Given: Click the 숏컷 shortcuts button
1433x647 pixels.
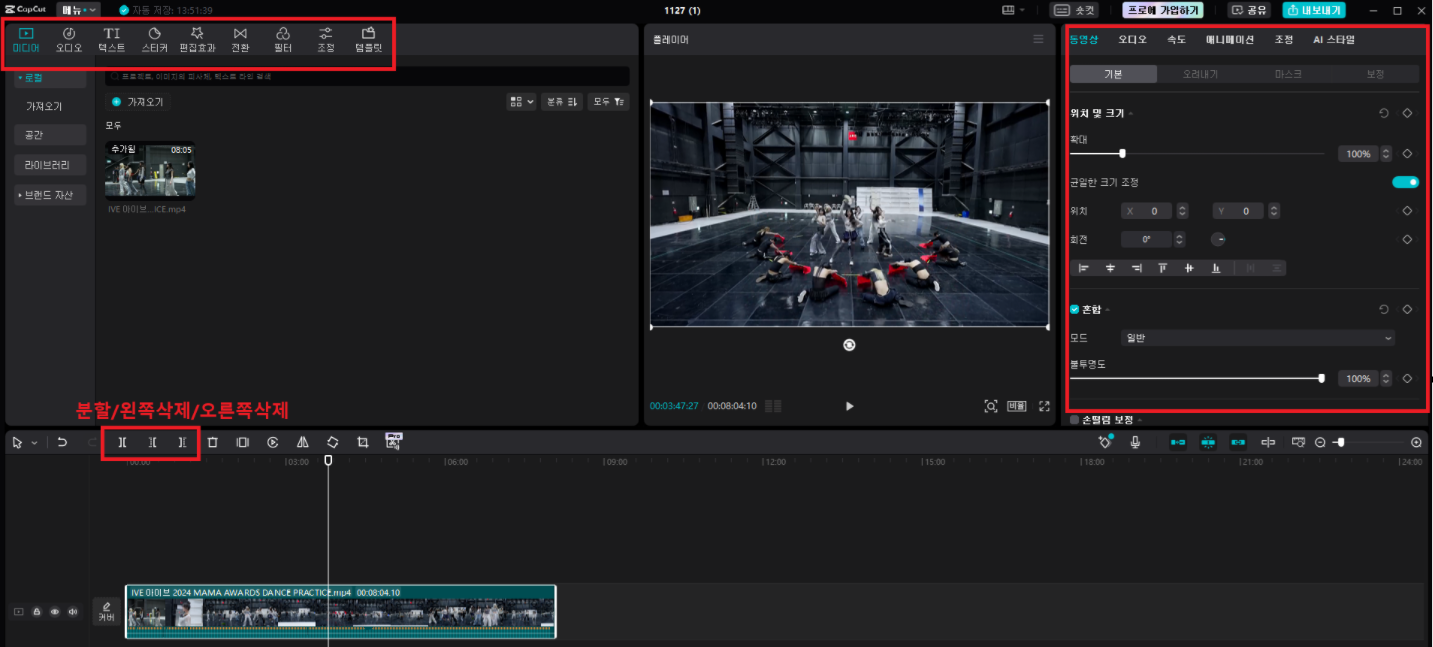Looking at the screenshot, I should [1075, 10].
